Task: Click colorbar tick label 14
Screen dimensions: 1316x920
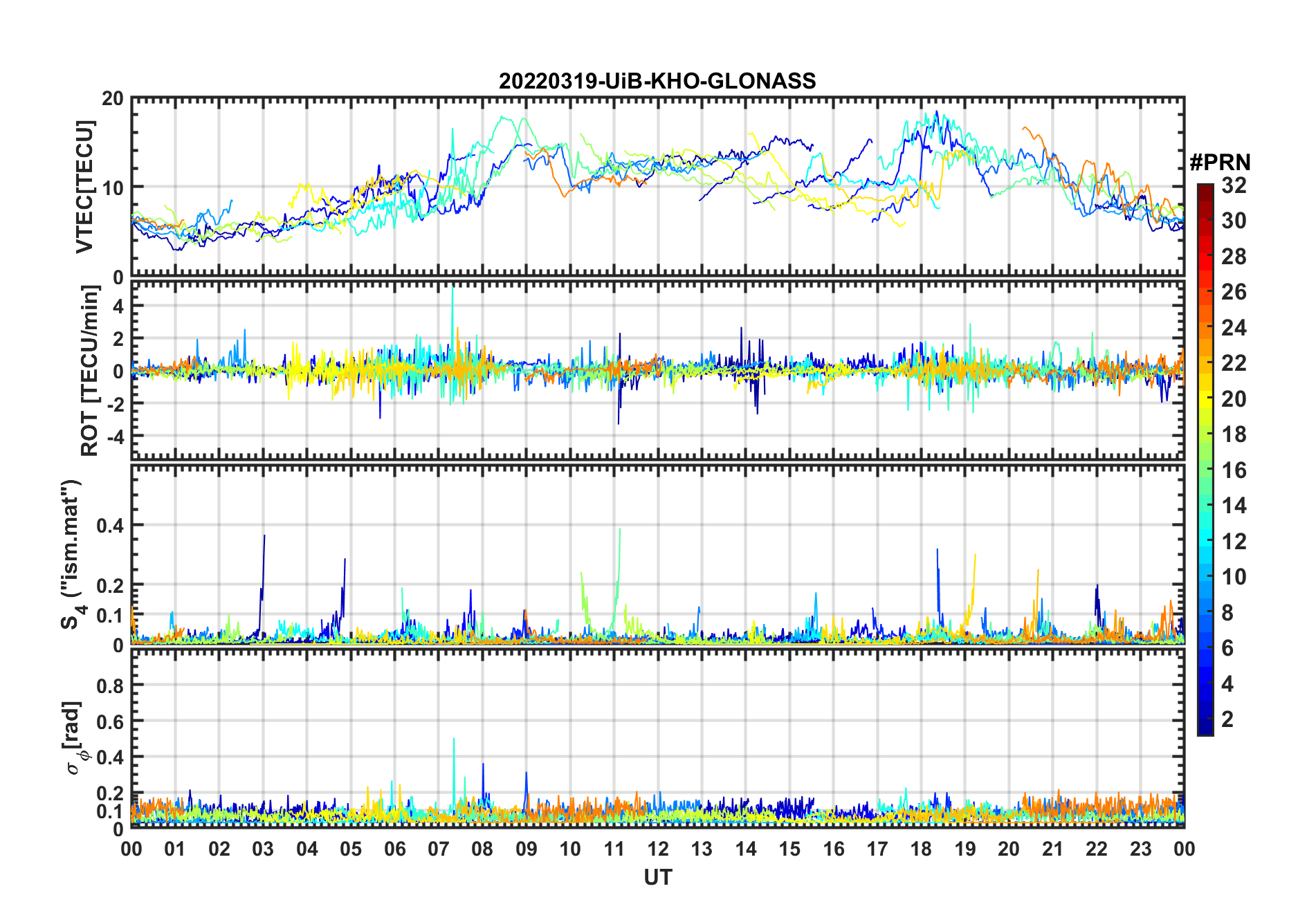Action: 1234,506
